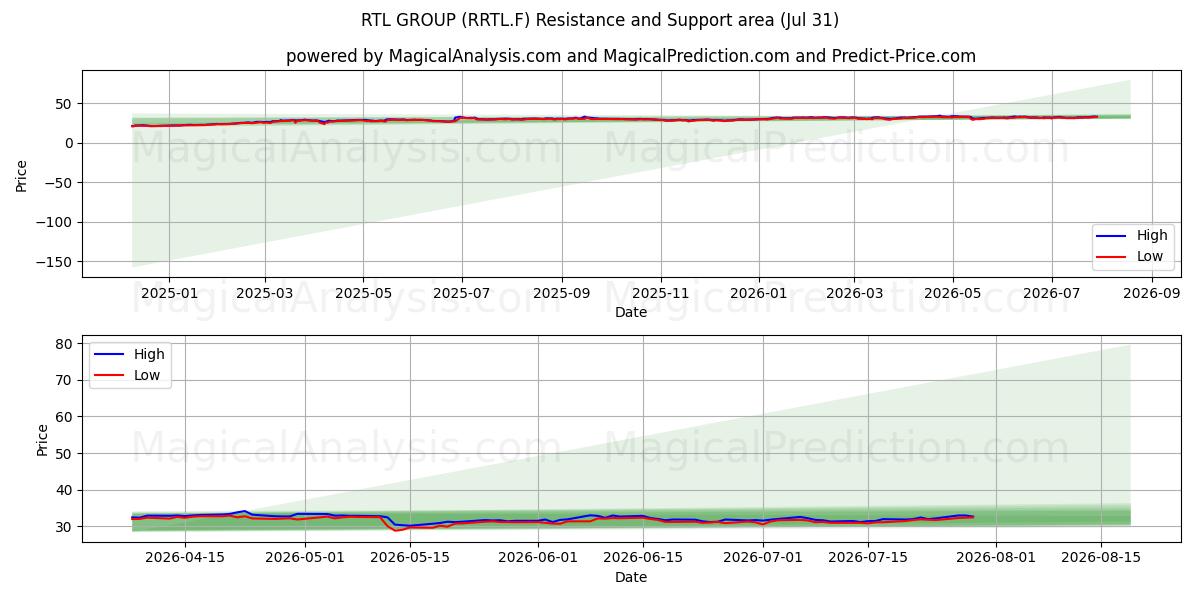1200x600 pixels.
Task: Click the '80' price tick on bottom chart
Action: pos(66,344)
